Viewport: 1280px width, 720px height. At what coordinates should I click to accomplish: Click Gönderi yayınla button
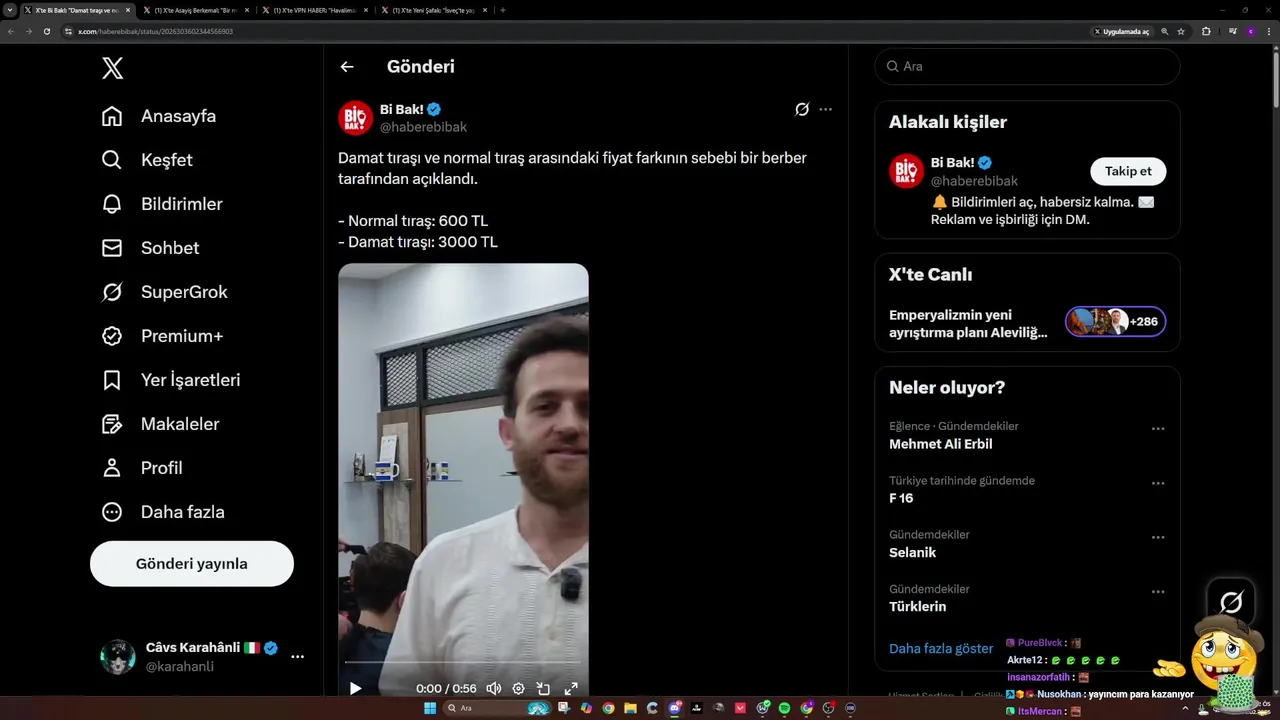click(x=192, y=564)
